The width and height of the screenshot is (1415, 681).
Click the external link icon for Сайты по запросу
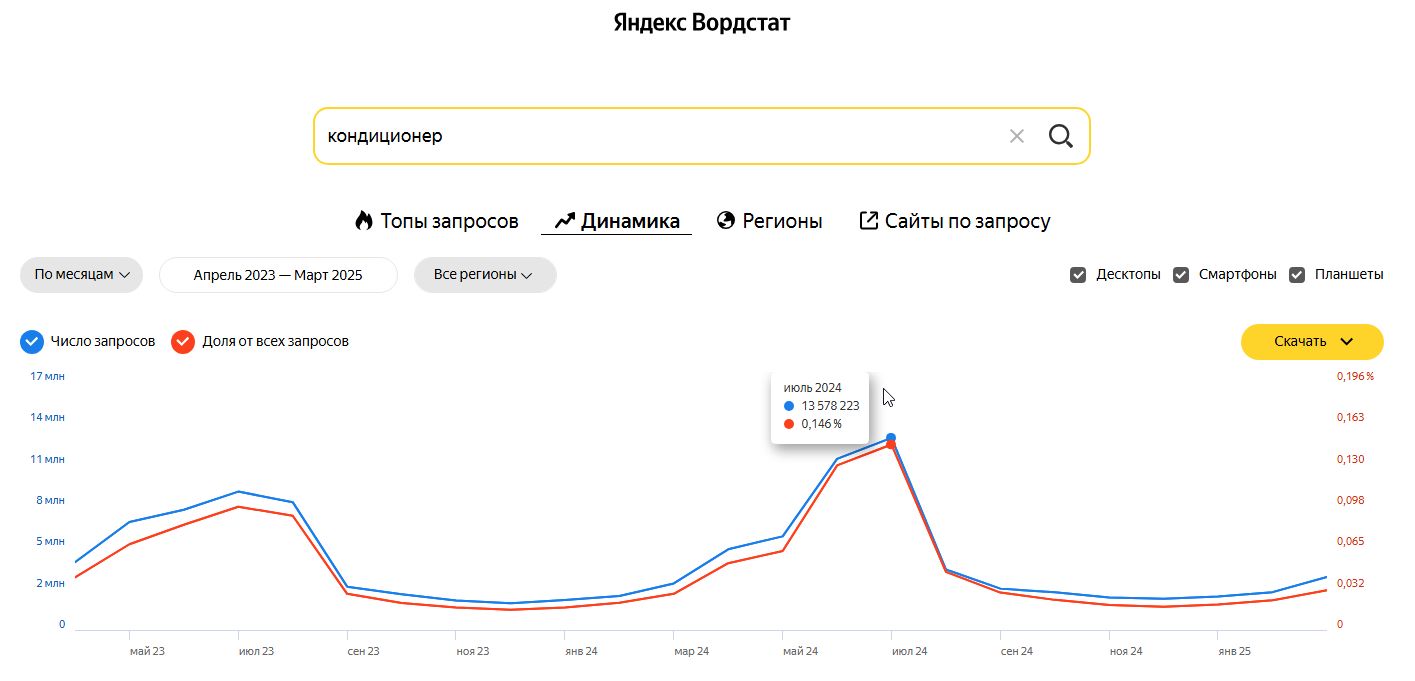tap(868, 221)
